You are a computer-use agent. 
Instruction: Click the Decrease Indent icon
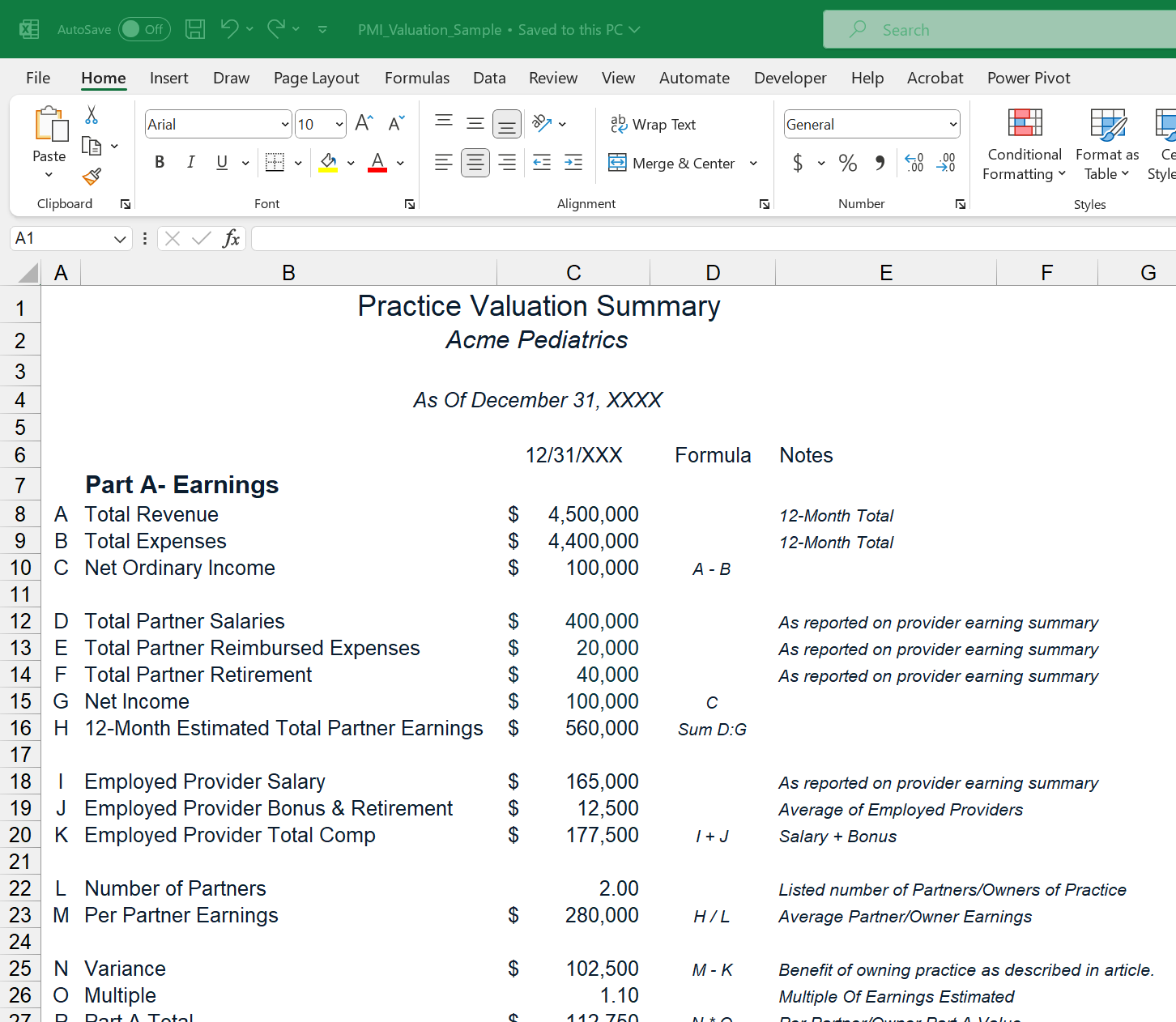click(542, 163)
